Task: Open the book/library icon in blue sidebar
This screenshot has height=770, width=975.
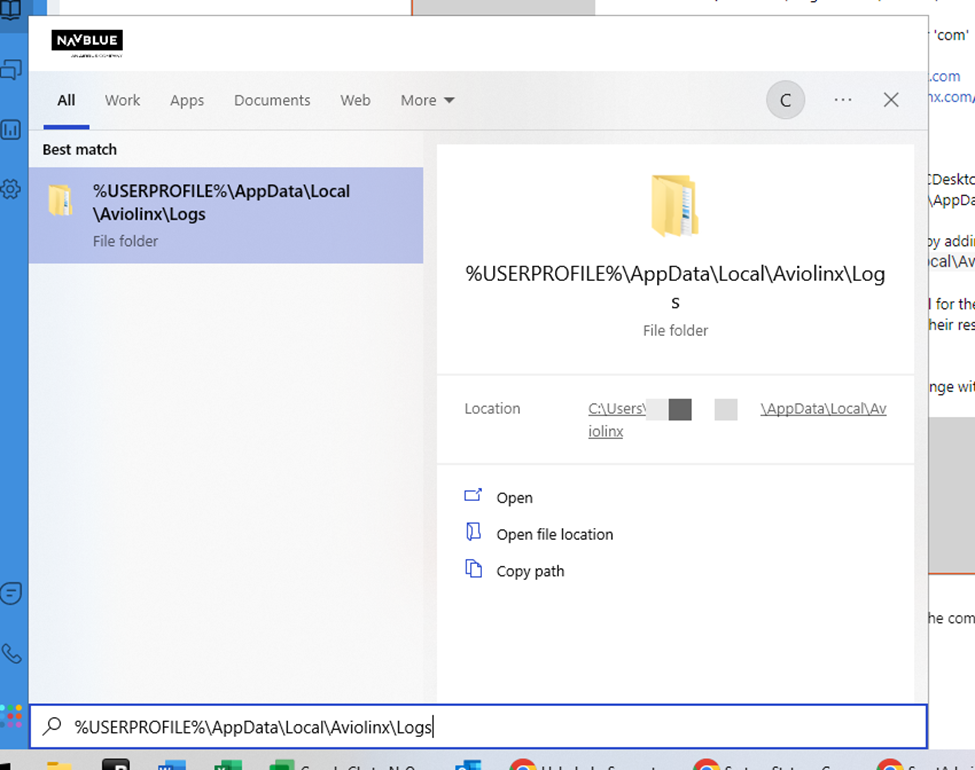Action: (x=10, y=10)
